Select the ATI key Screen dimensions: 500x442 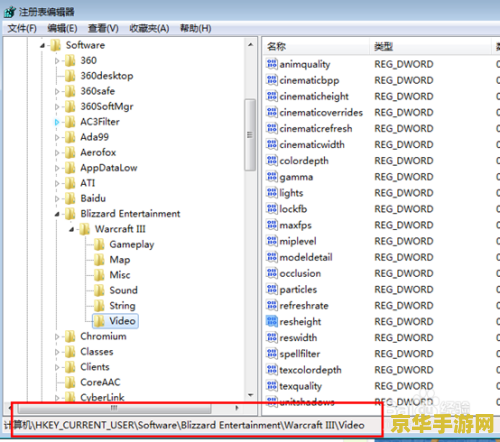click(88, 183)
